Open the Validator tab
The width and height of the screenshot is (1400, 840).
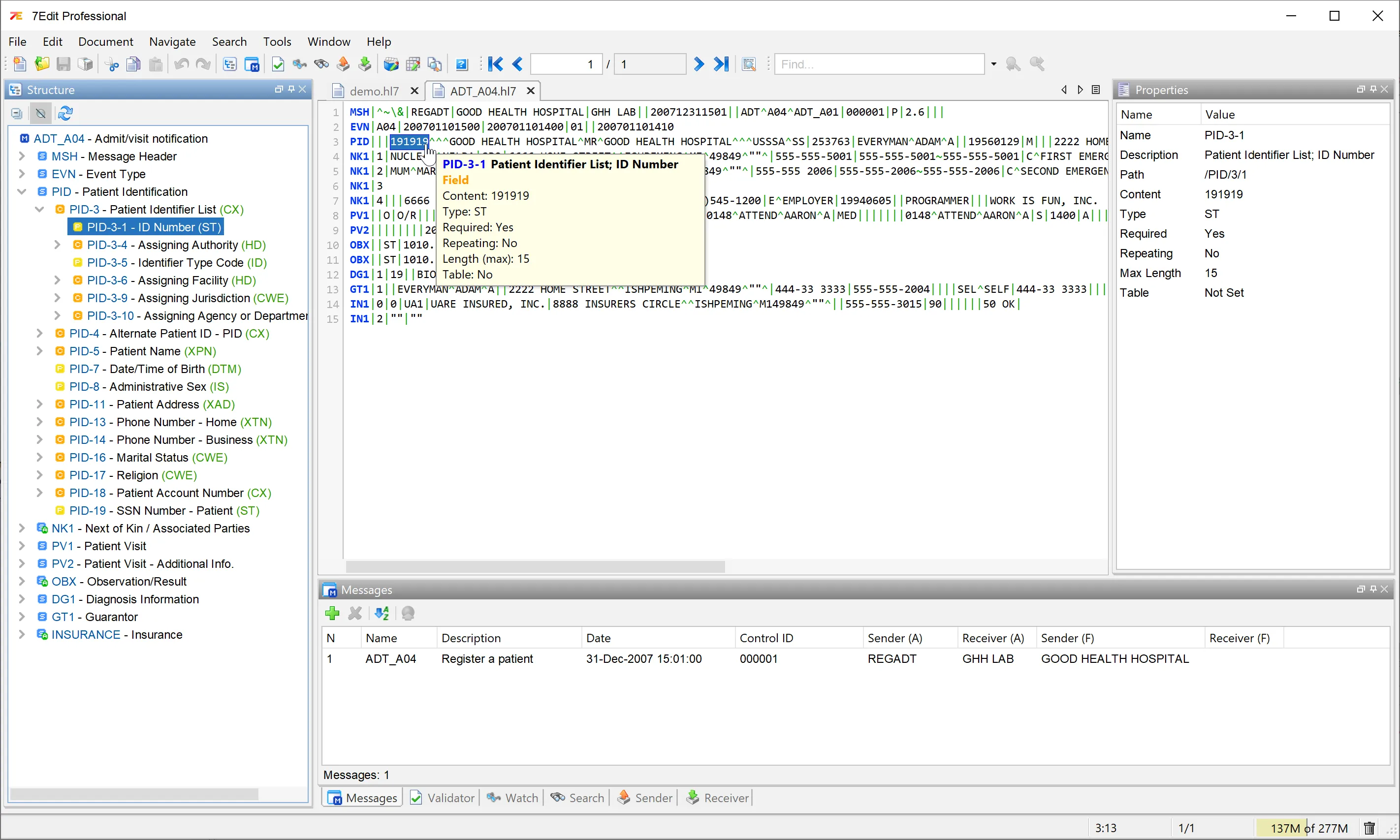(x=443, y=798)
